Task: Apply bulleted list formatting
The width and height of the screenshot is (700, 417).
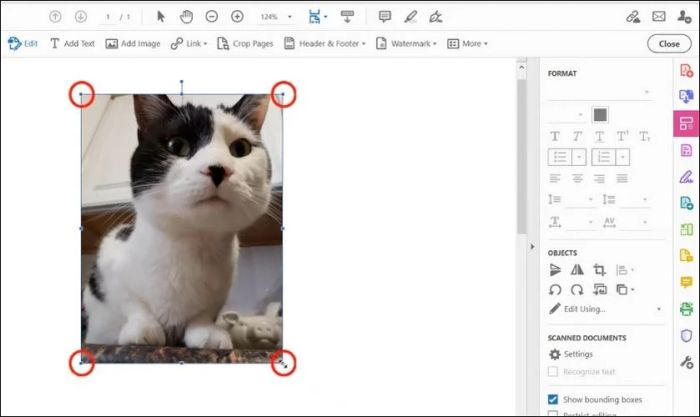Action: (x=560, y=157)
